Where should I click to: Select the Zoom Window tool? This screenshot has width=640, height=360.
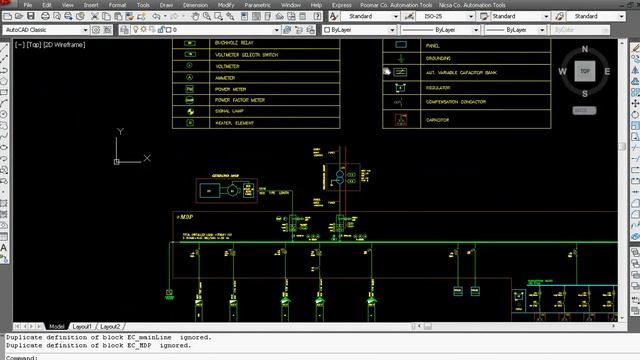click(219, 16)
